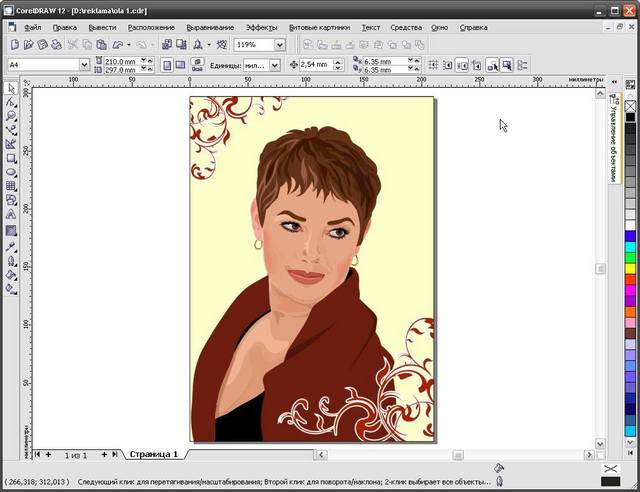Select the Zoom tool in toolbox
This screenshot has width=640, height=492.
point(11,116)
